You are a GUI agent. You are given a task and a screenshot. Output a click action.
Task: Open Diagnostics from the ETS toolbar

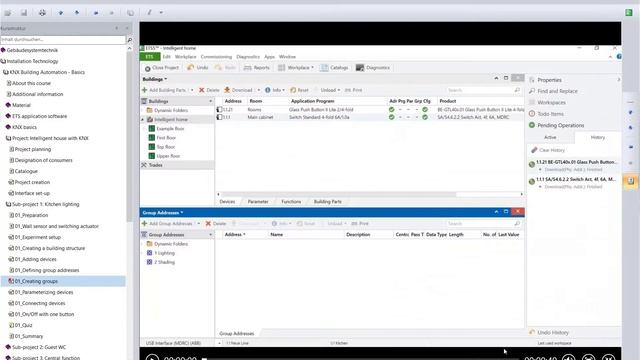coord(373,68)
